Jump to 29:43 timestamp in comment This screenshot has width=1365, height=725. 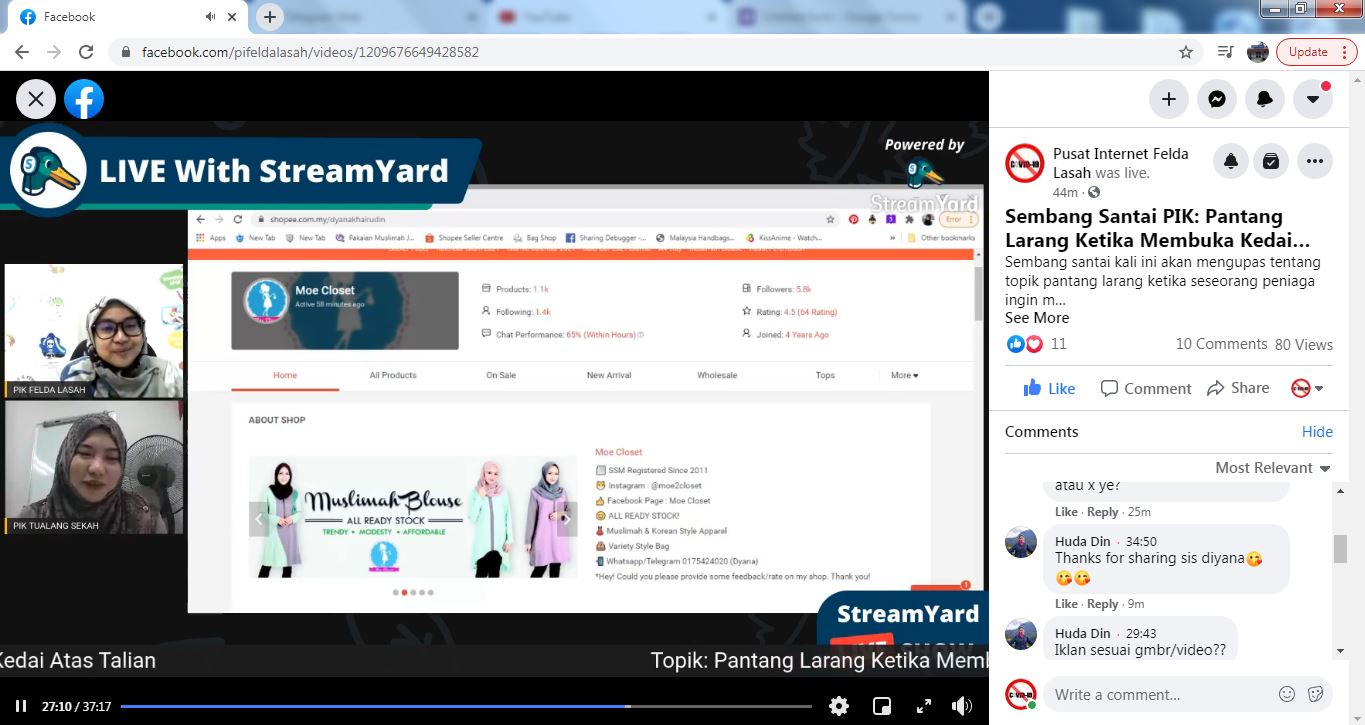tap(1141, 634)
